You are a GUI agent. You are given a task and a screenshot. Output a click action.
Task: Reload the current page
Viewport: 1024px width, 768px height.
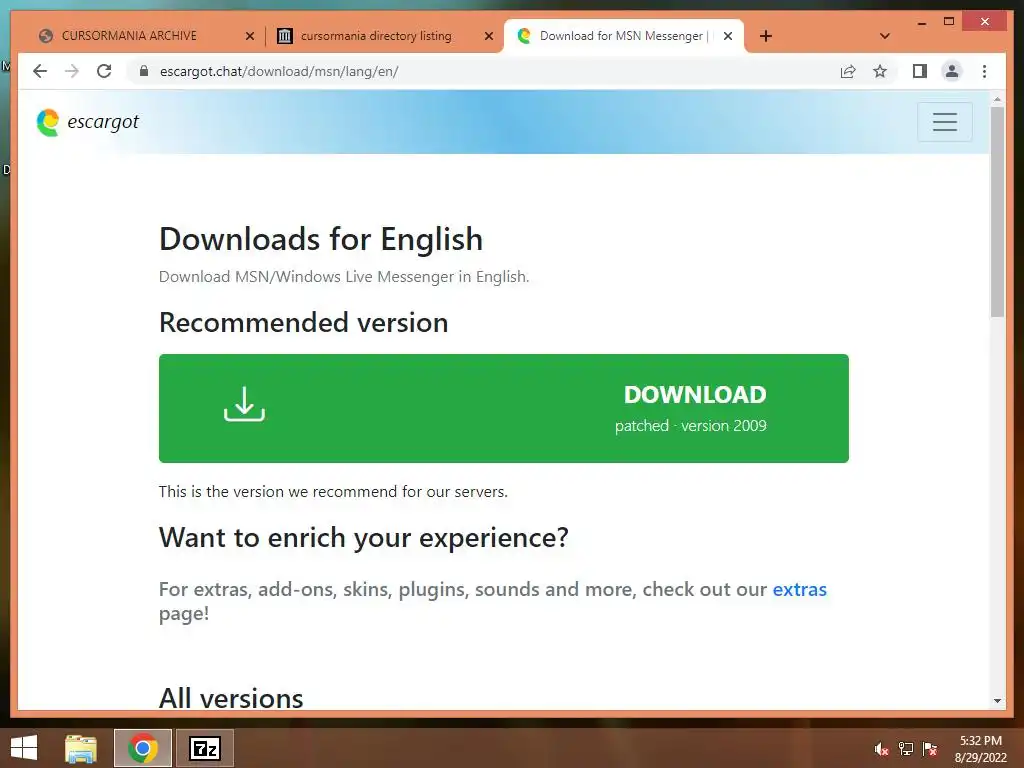[104, 71]
